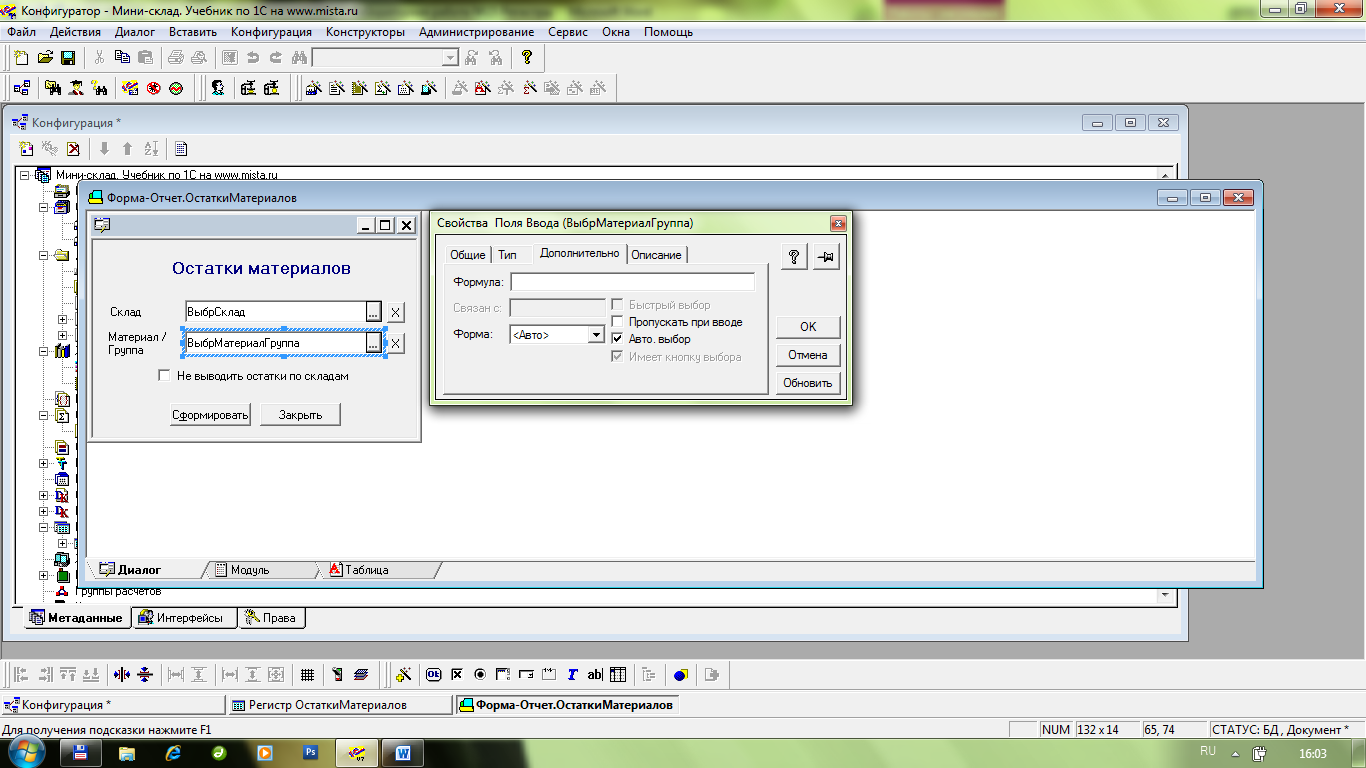Open Word from the Windows taskbar
Screen dimensions: 1366x768
[x=403, y=752]
